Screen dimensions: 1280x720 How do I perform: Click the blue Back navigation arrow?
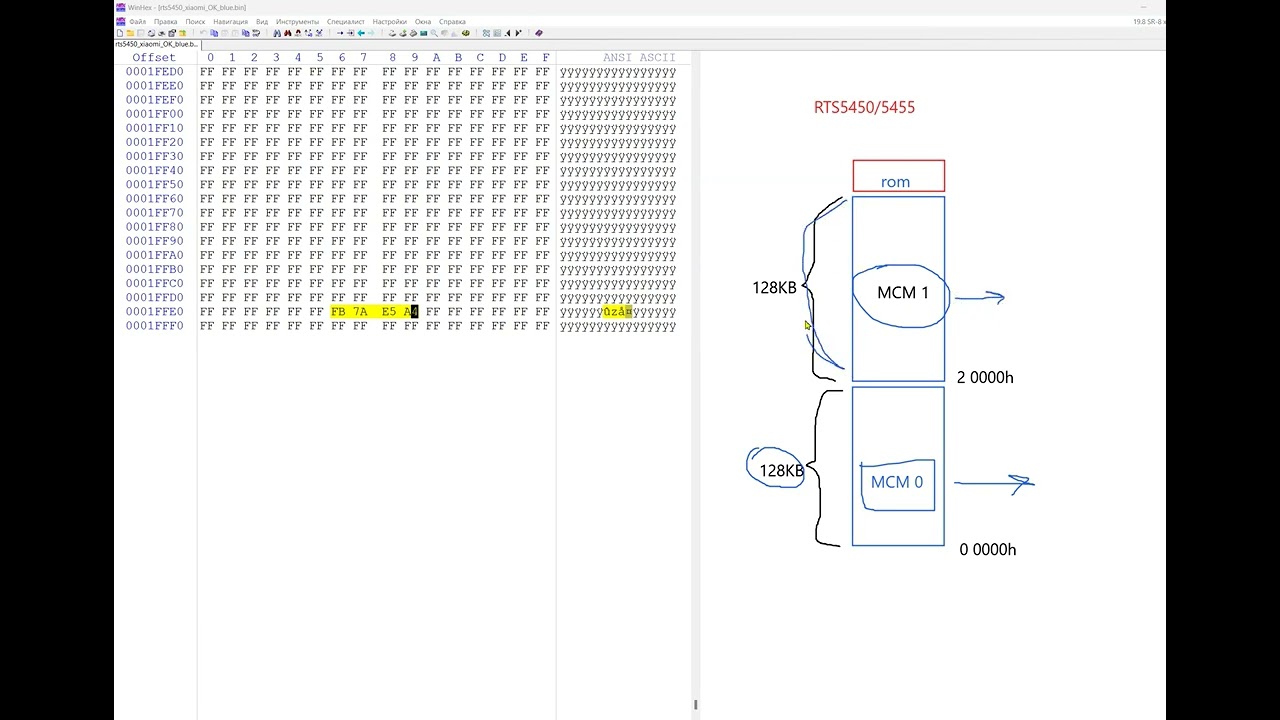click(x=361, y=32)
